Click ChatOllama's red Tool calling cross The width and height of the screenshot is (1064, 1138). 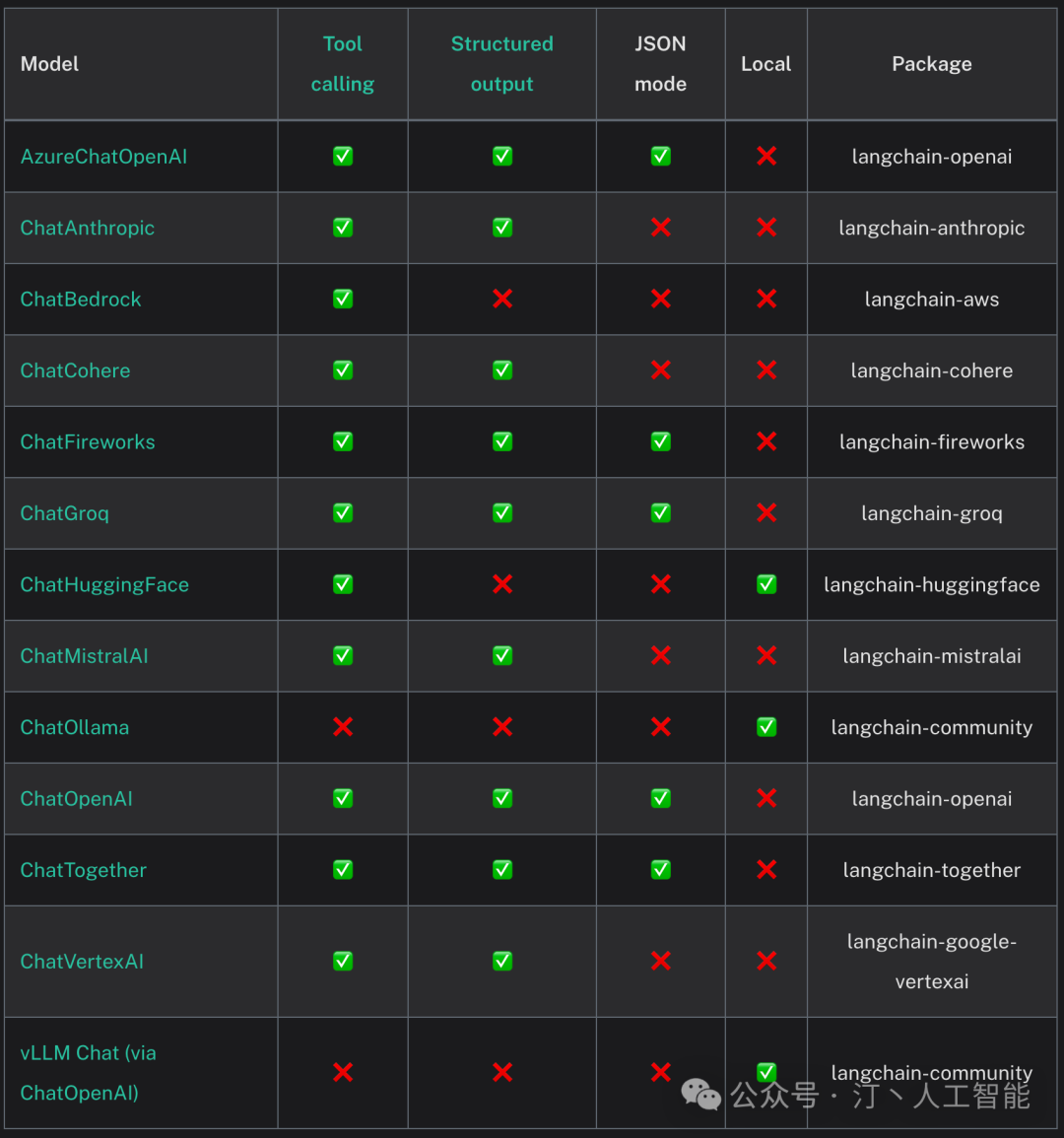tap(343, 727)
